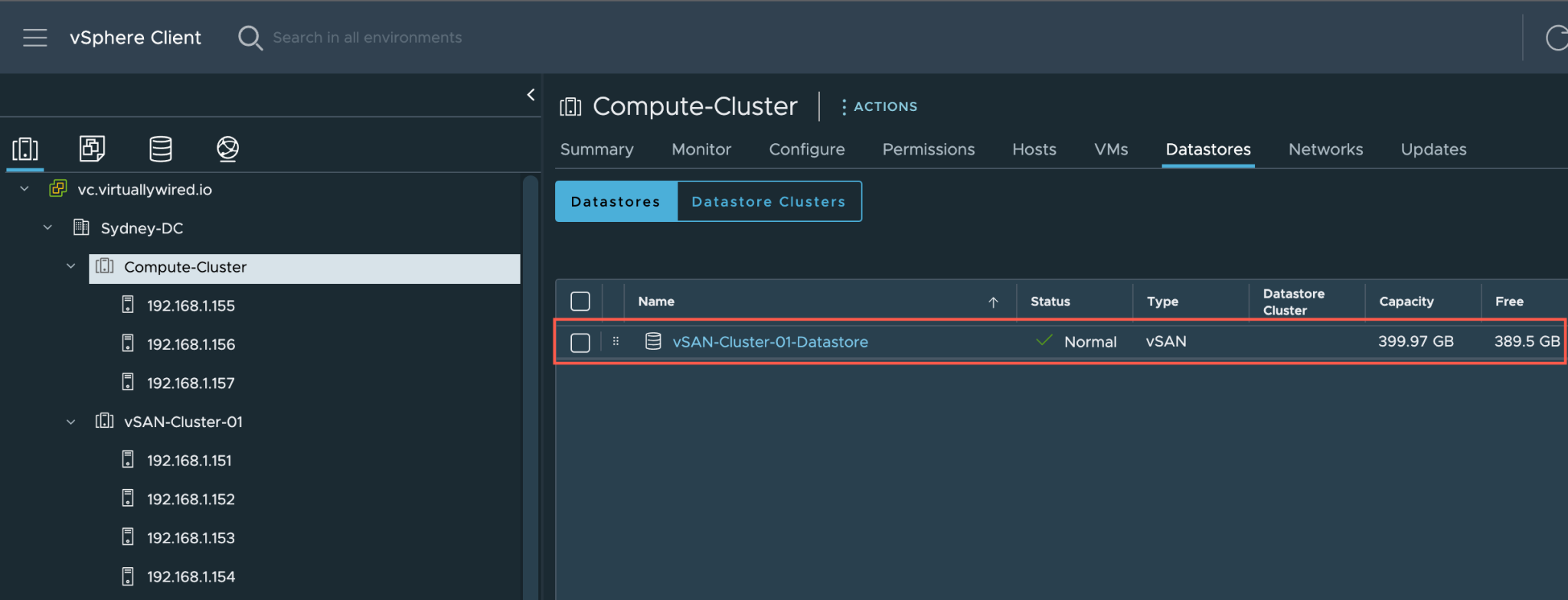Select the Datastores top tab
Screen dimensions: 1568x600
[1208, 149]
